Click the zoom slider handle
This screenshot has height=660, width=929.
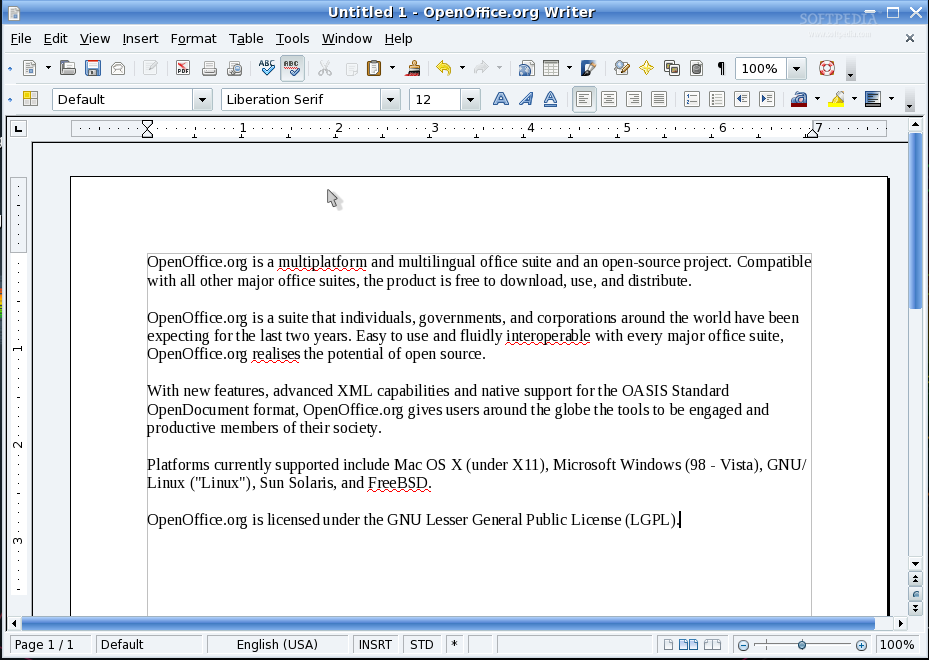(802, 644)
